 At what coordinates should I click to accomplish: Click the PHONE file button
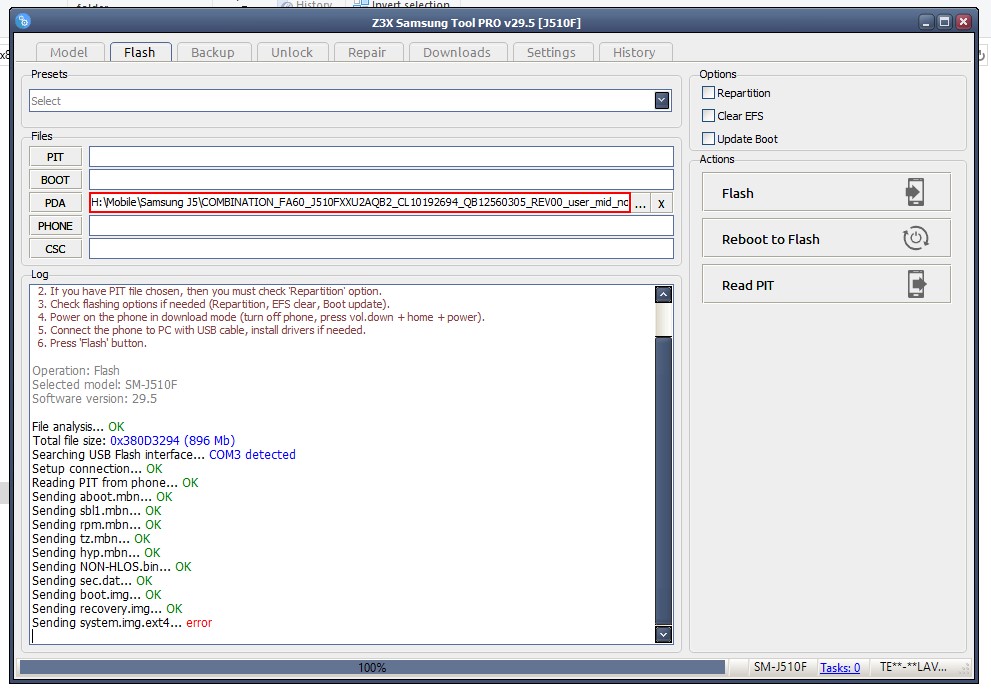(55, 226)
